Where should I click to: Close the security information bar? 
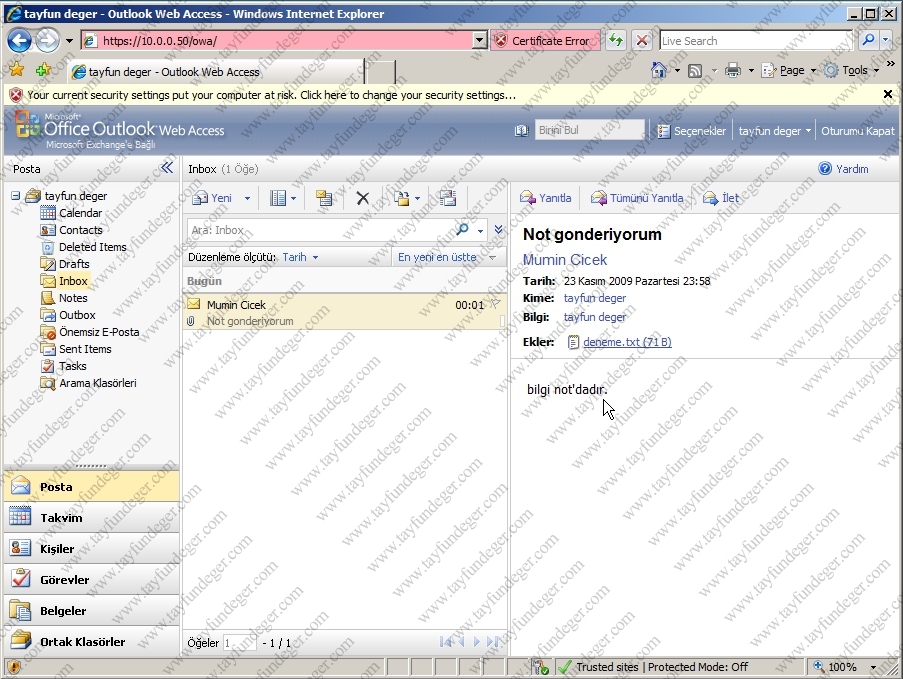point(887,94)
